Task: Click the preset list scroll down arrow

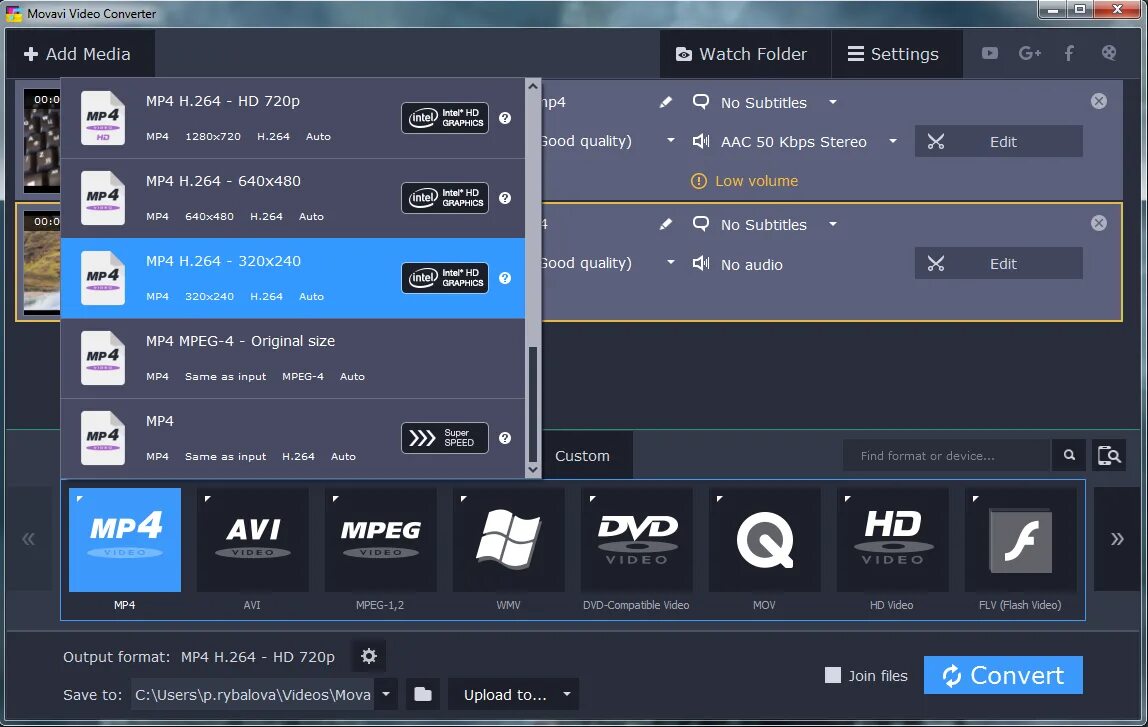Action: pos(533,469)
